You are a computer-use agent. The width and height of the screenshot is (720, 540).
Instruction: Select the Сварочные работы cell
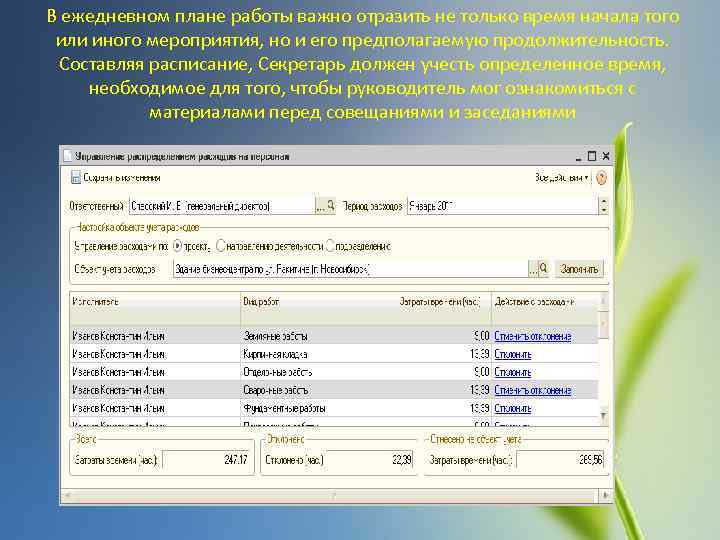(x=319, y=390)
